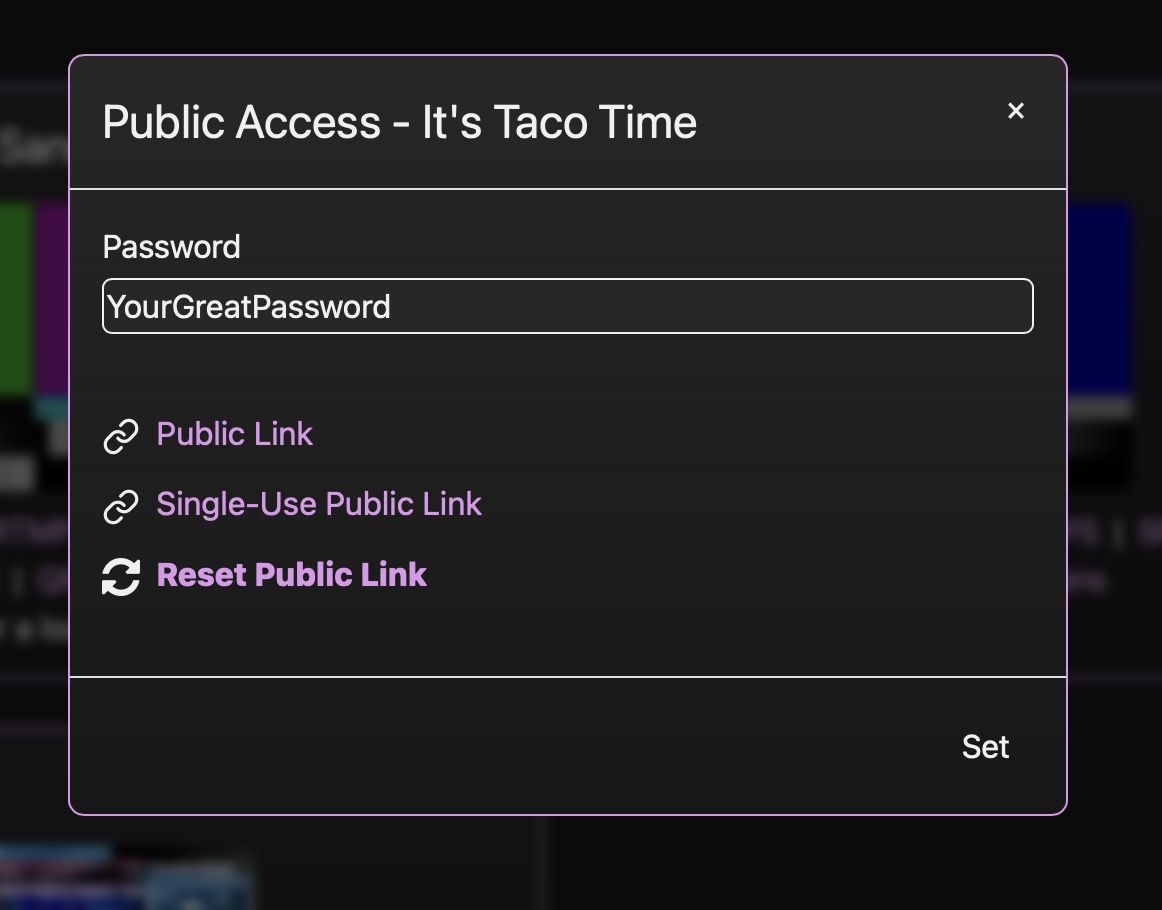Click the purple color block behind the dialog

(52, 300)
